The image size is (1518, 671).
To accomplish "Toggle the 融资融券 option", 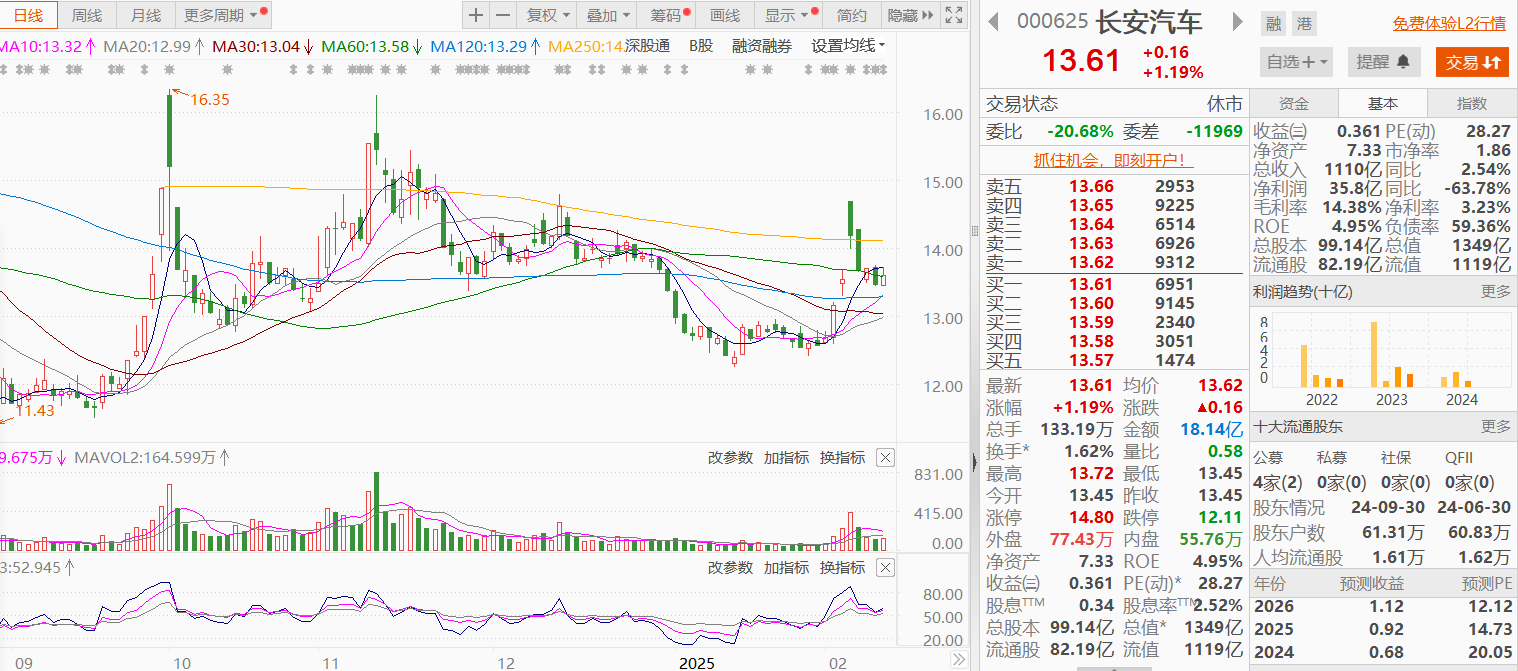I will (x=761, y=45).
